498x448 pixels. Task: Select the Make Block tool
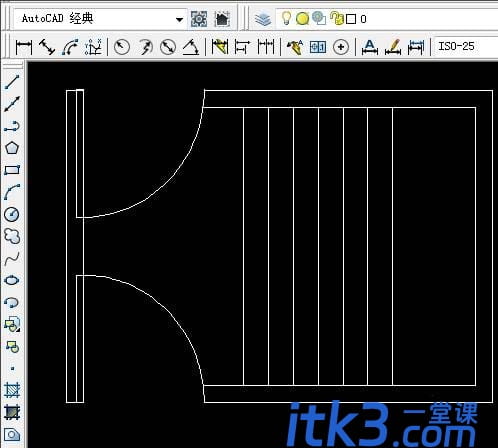pos(12,347)
